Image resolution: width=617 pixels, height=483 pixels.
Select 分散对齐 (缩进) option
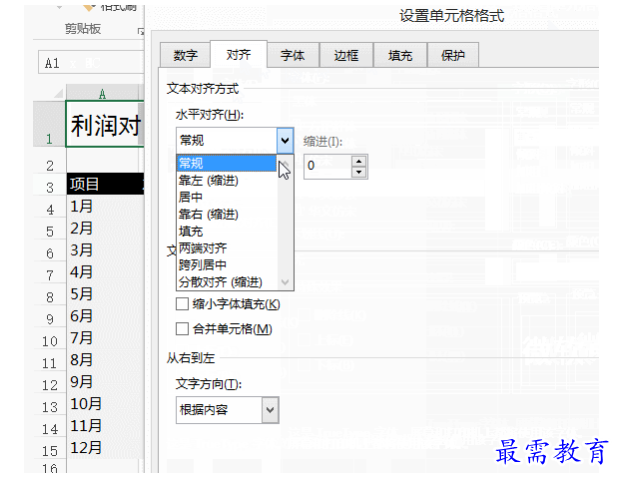pyautogui.click(x=226, y=282)
